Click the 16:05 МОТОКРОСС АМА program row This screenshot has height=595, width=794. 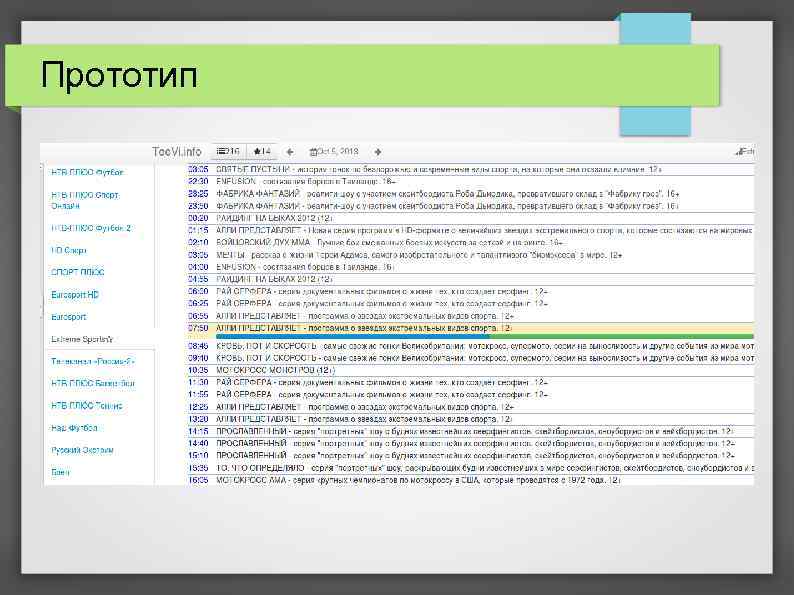pos(470,480)
